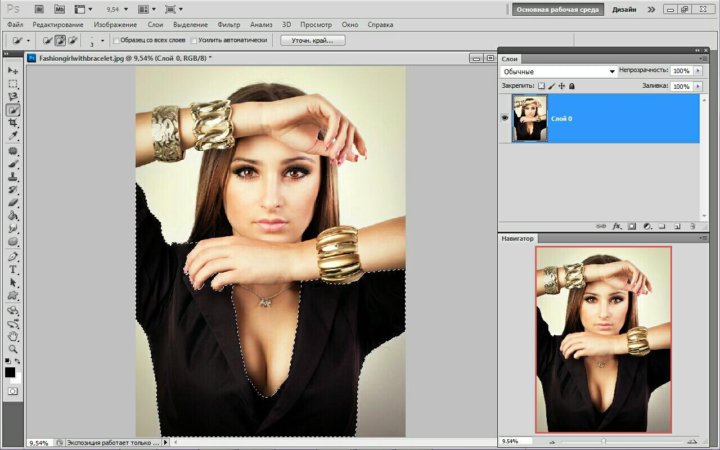The width and height of the screenshot is (720, 450).
Task: Toggle lock all padlock icon
Action: click(572, 86)
